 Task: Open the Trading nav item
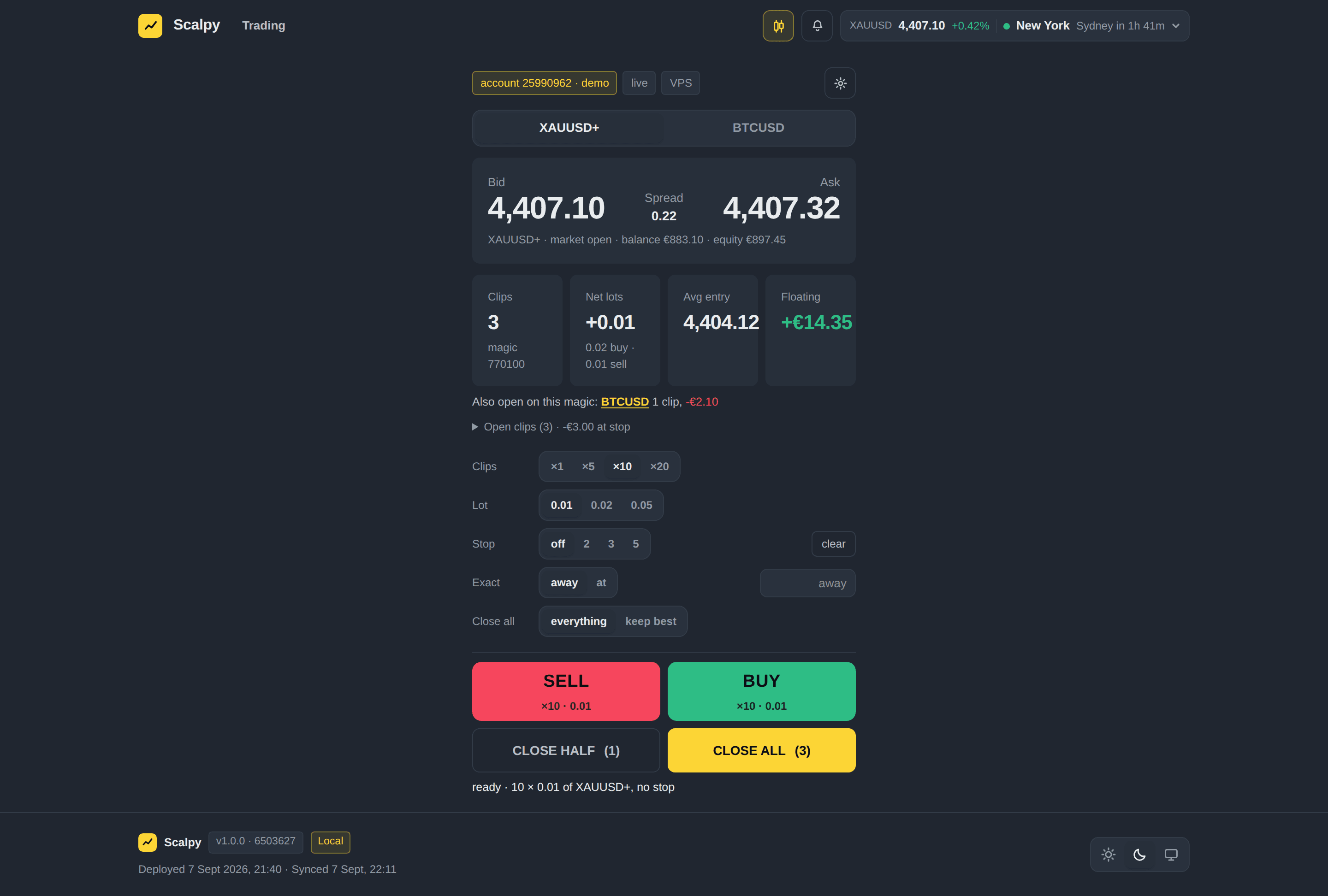263,26
